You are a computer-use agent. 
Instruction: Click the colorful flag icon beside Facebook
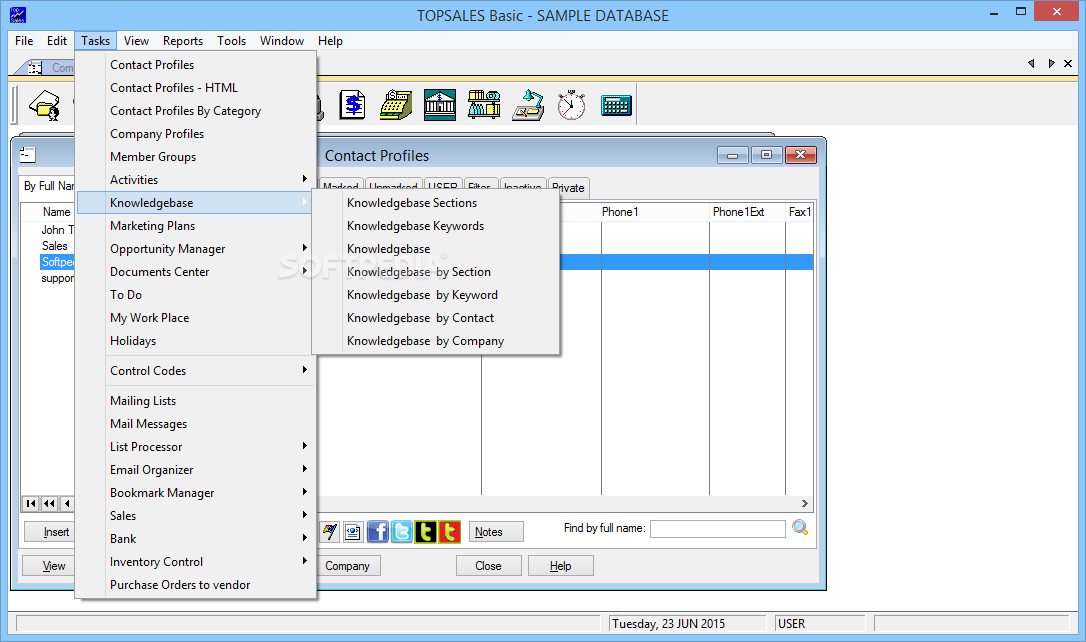tap(330, 531)
